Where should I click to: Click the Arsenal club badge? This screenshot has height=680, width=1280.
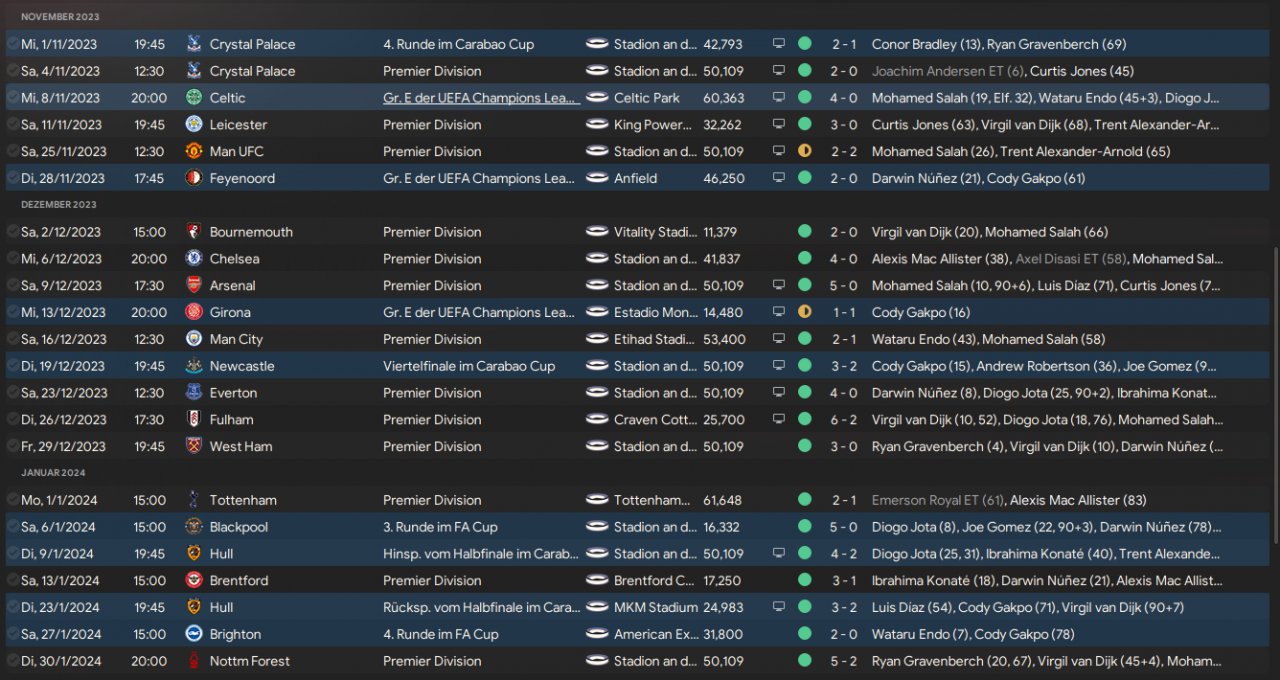(194, 286)
